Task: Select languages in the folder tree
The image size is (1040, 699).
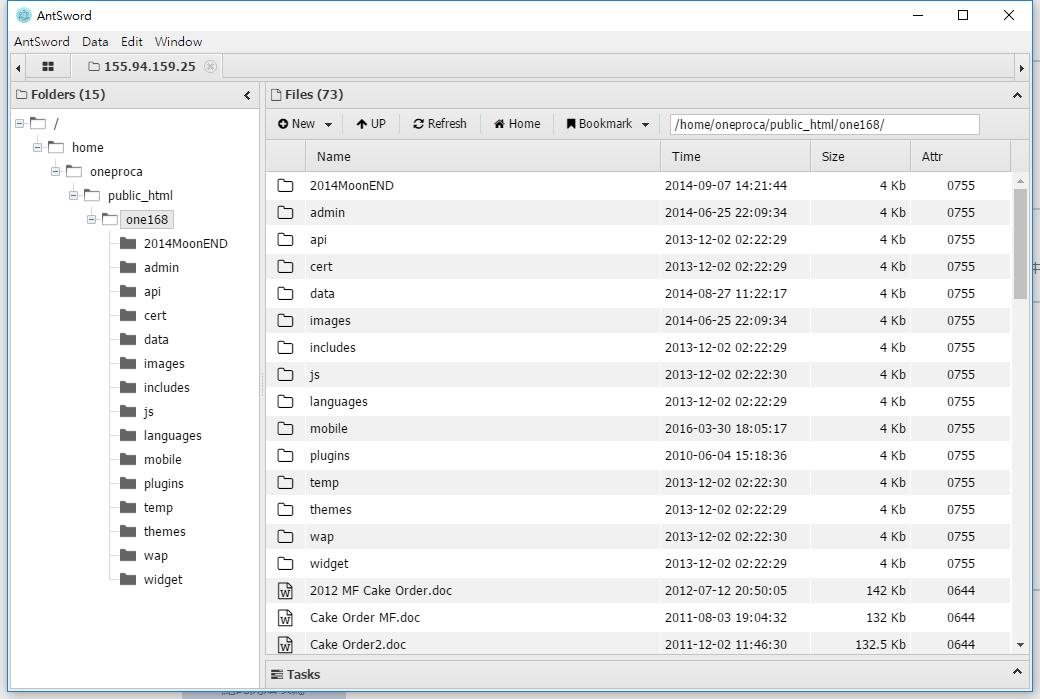Action: click(x=172, y=436)
